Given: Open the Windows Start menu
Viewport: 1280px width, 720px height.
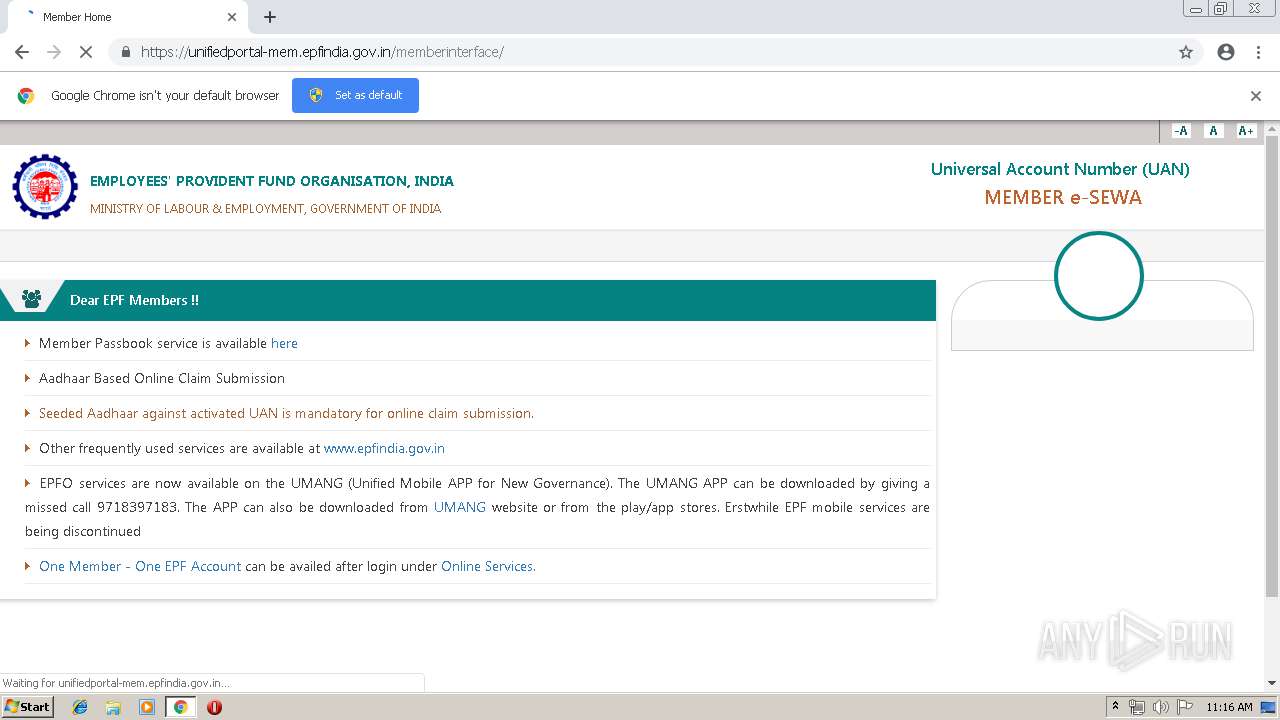Looking at the screenshot, I should (28, 706).
